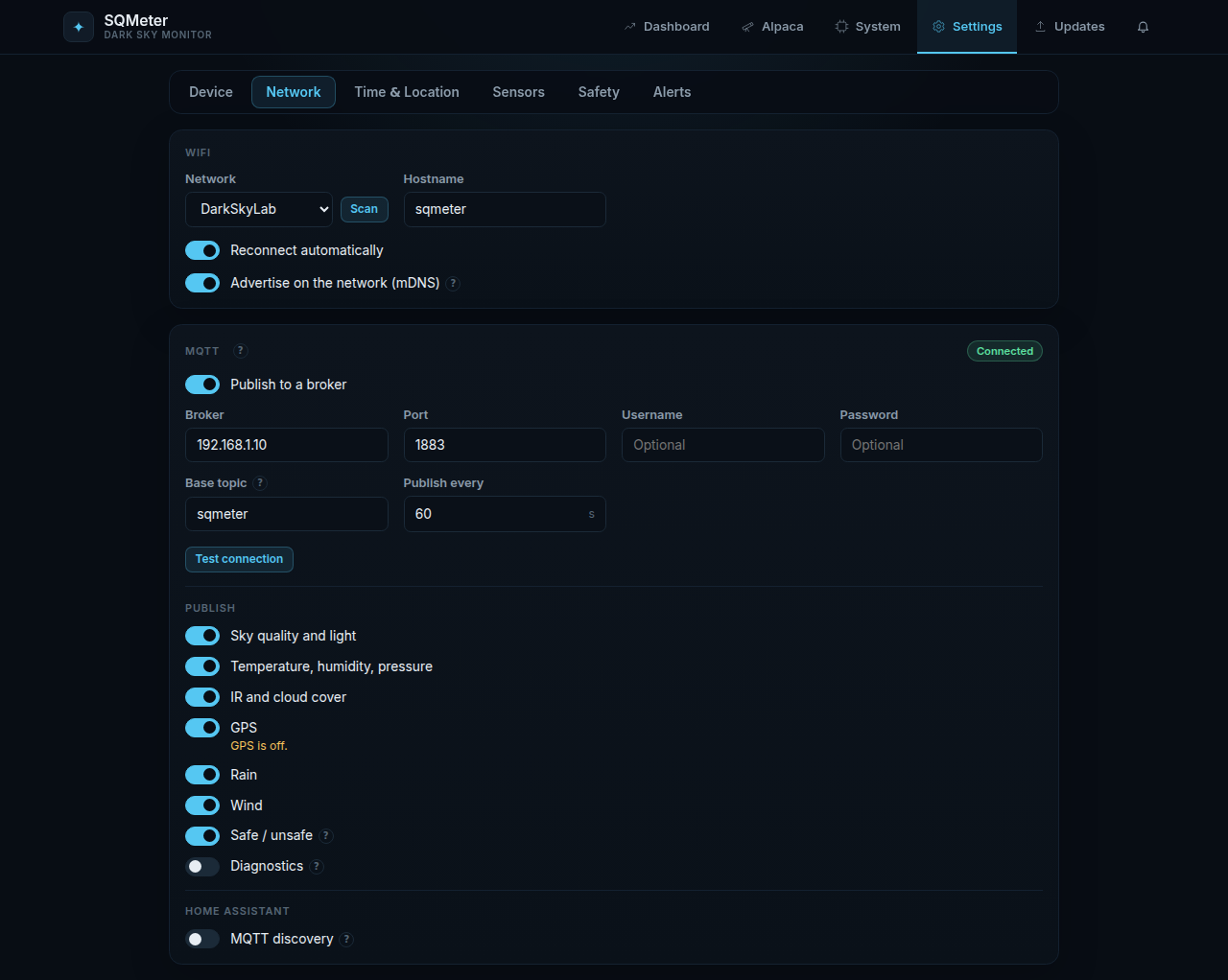Open the WiFi Network dropdown

tap(259, 209)
